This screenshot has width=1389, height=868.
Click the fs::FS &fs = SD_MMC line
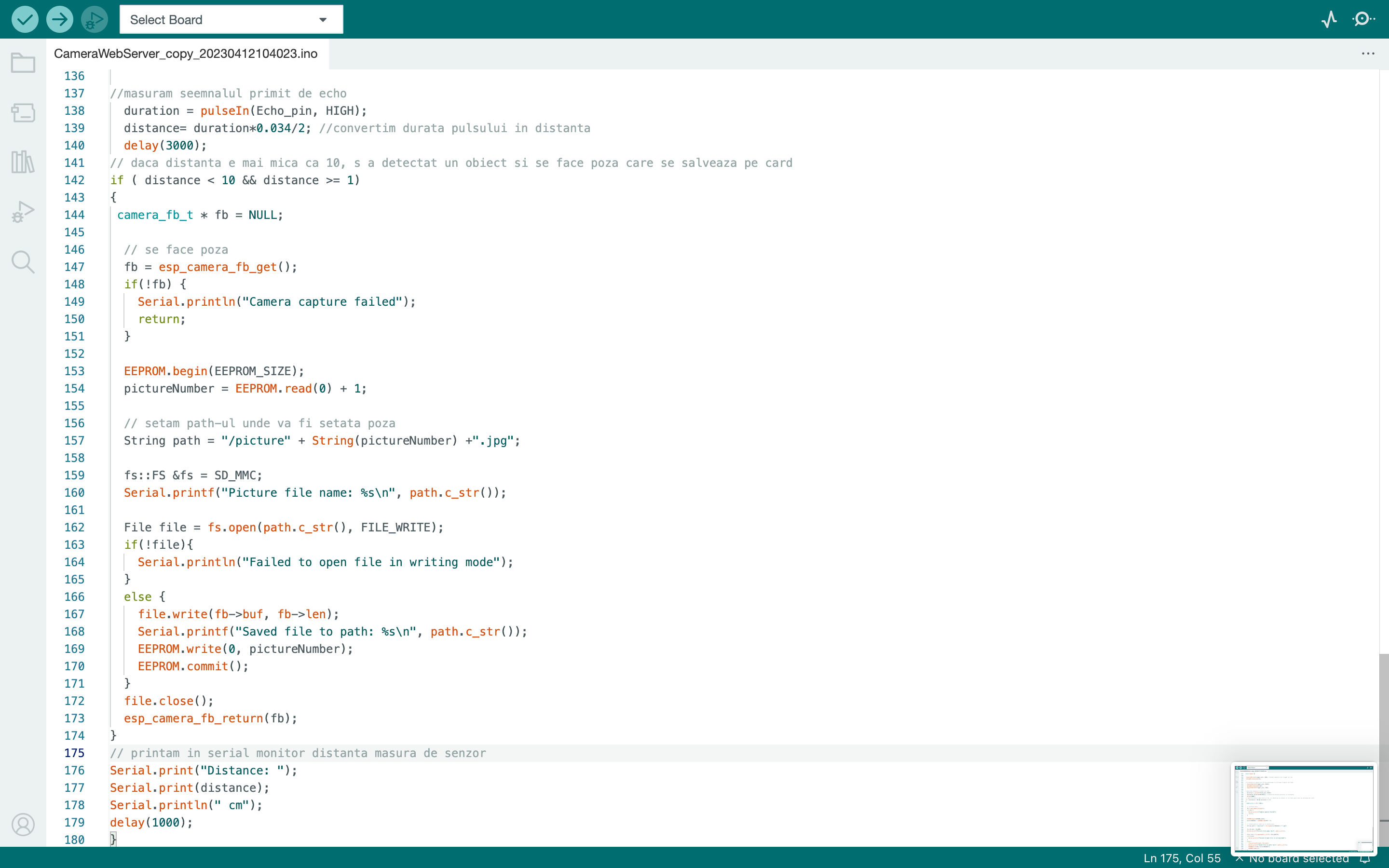193,475
